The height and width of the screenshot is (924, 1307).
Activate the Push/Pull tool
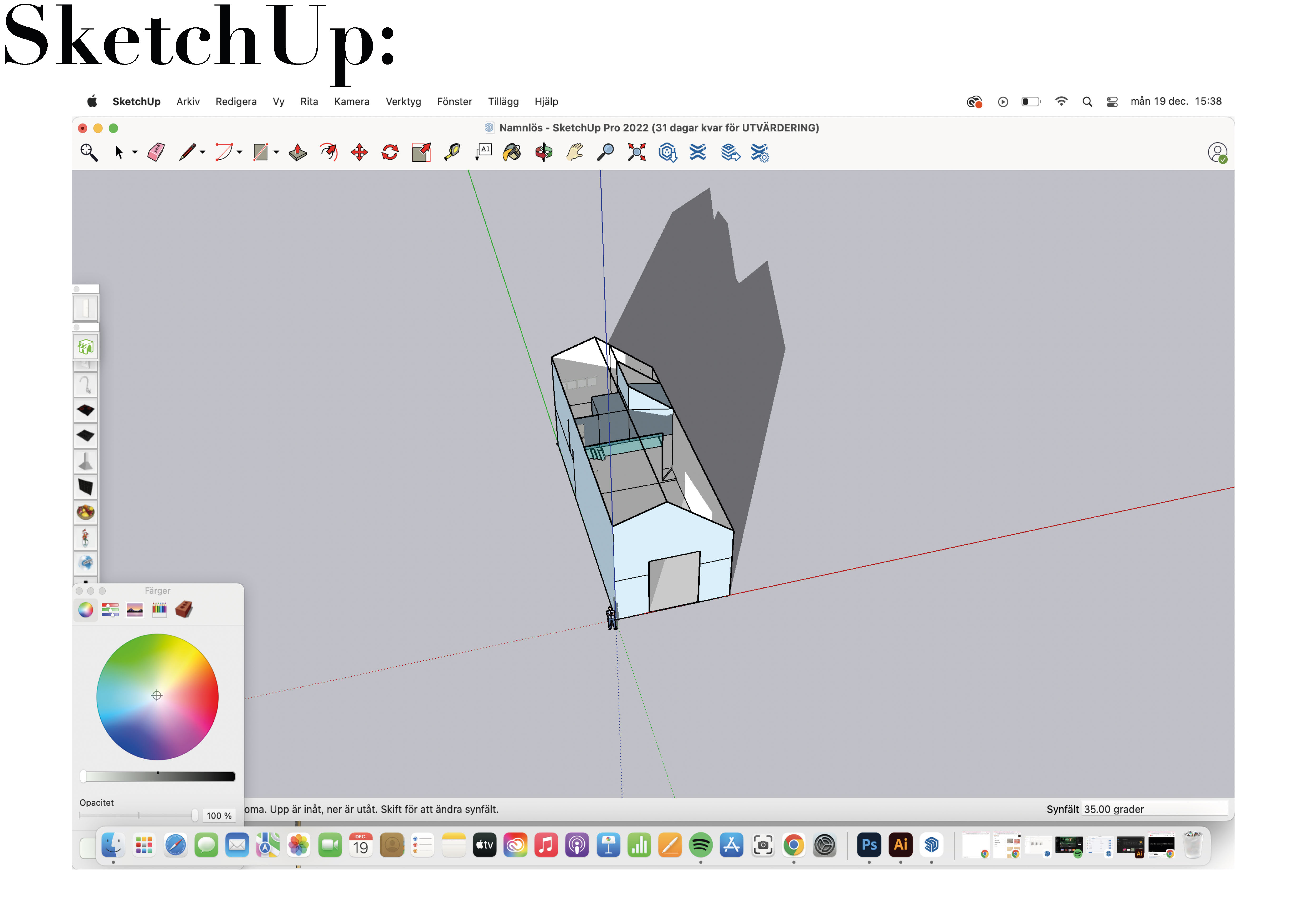[298, 153]
